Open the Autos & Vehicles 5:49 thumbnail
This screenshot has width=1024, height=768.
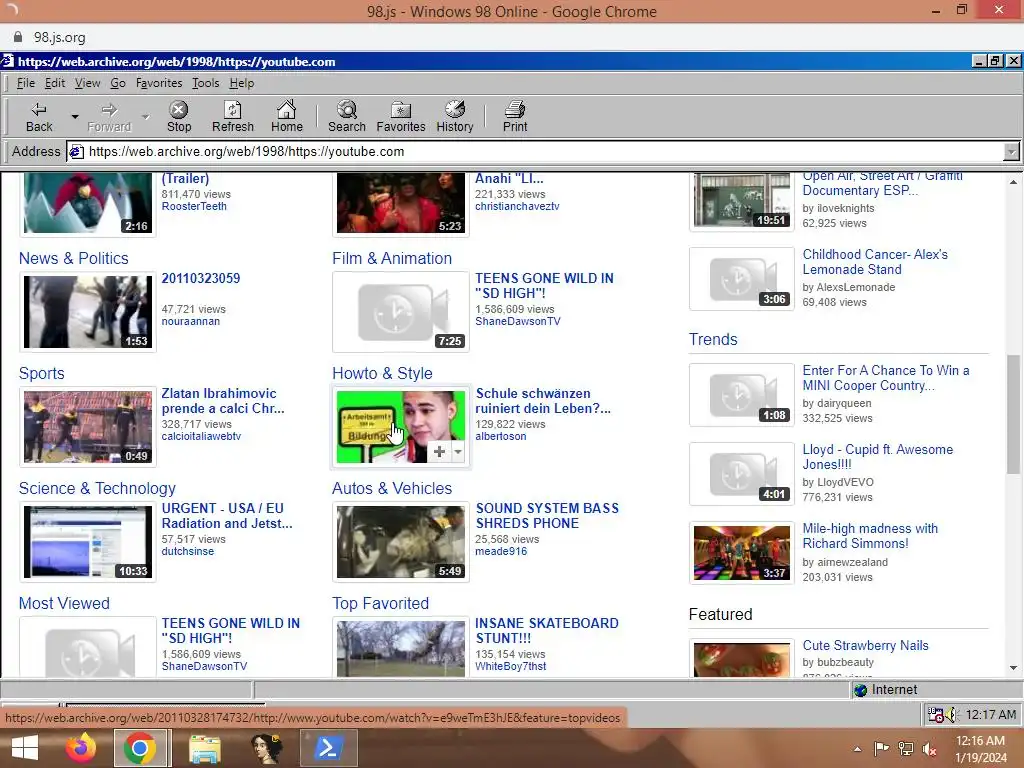pyautogui.click(x=401, y=542)
